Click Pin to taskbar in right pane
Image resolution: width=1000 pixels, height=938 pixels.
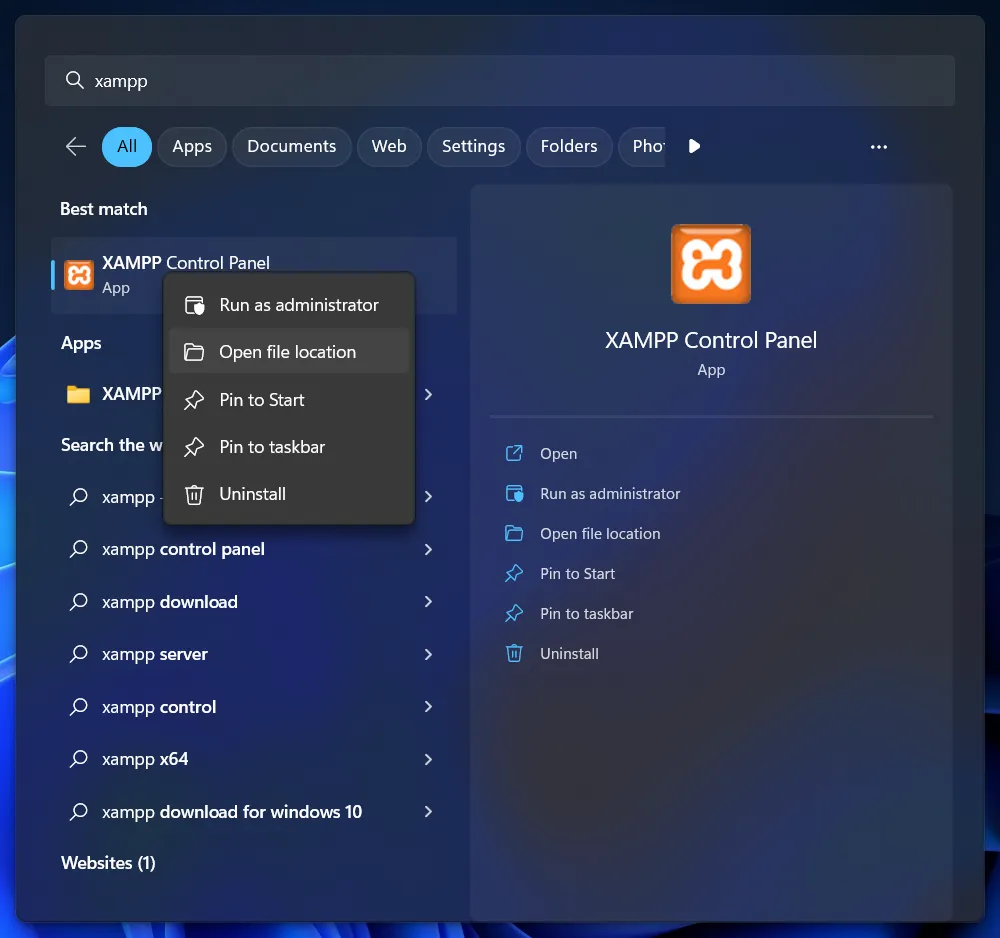[586, 613]
